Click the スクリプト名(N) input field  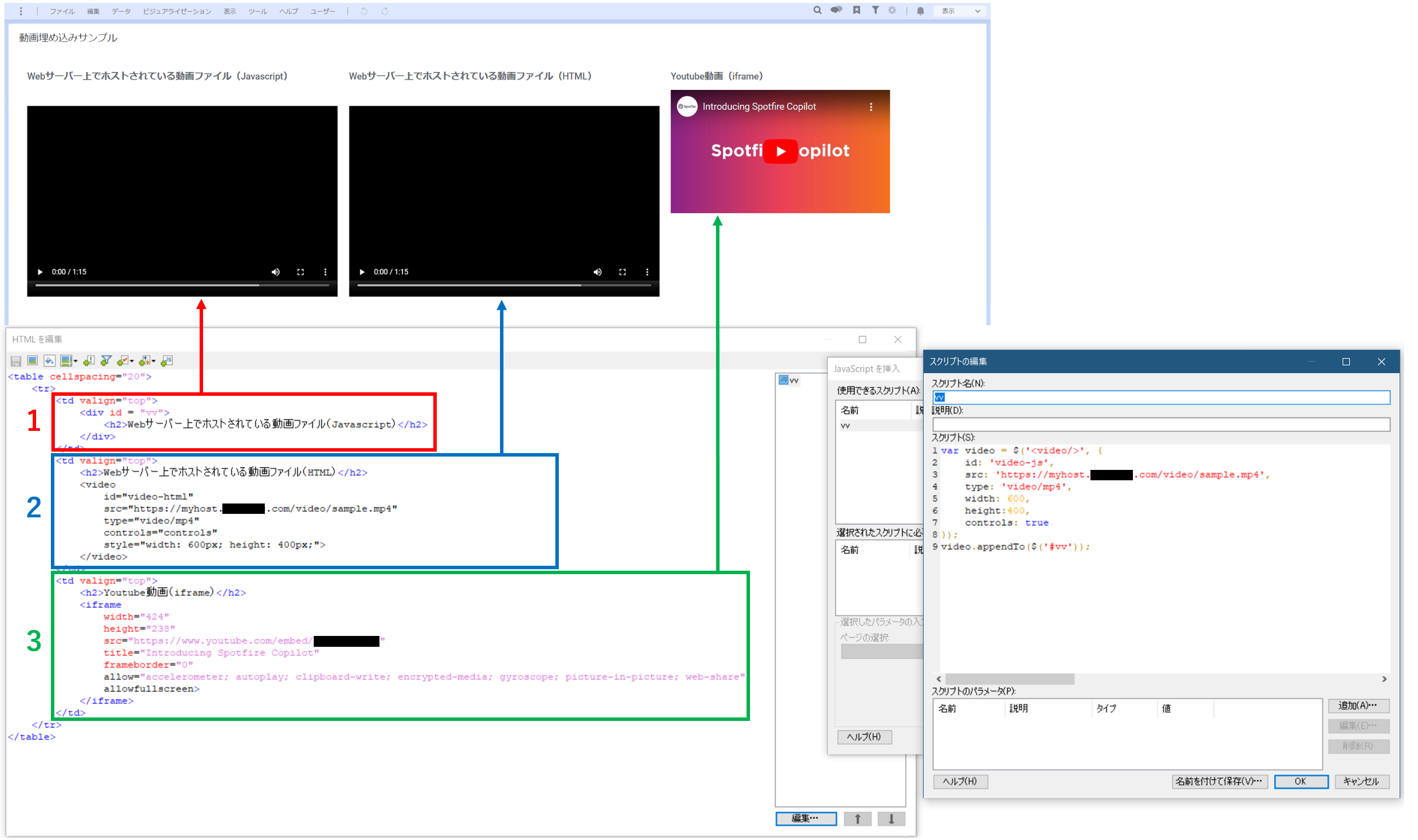(1161, 397)
